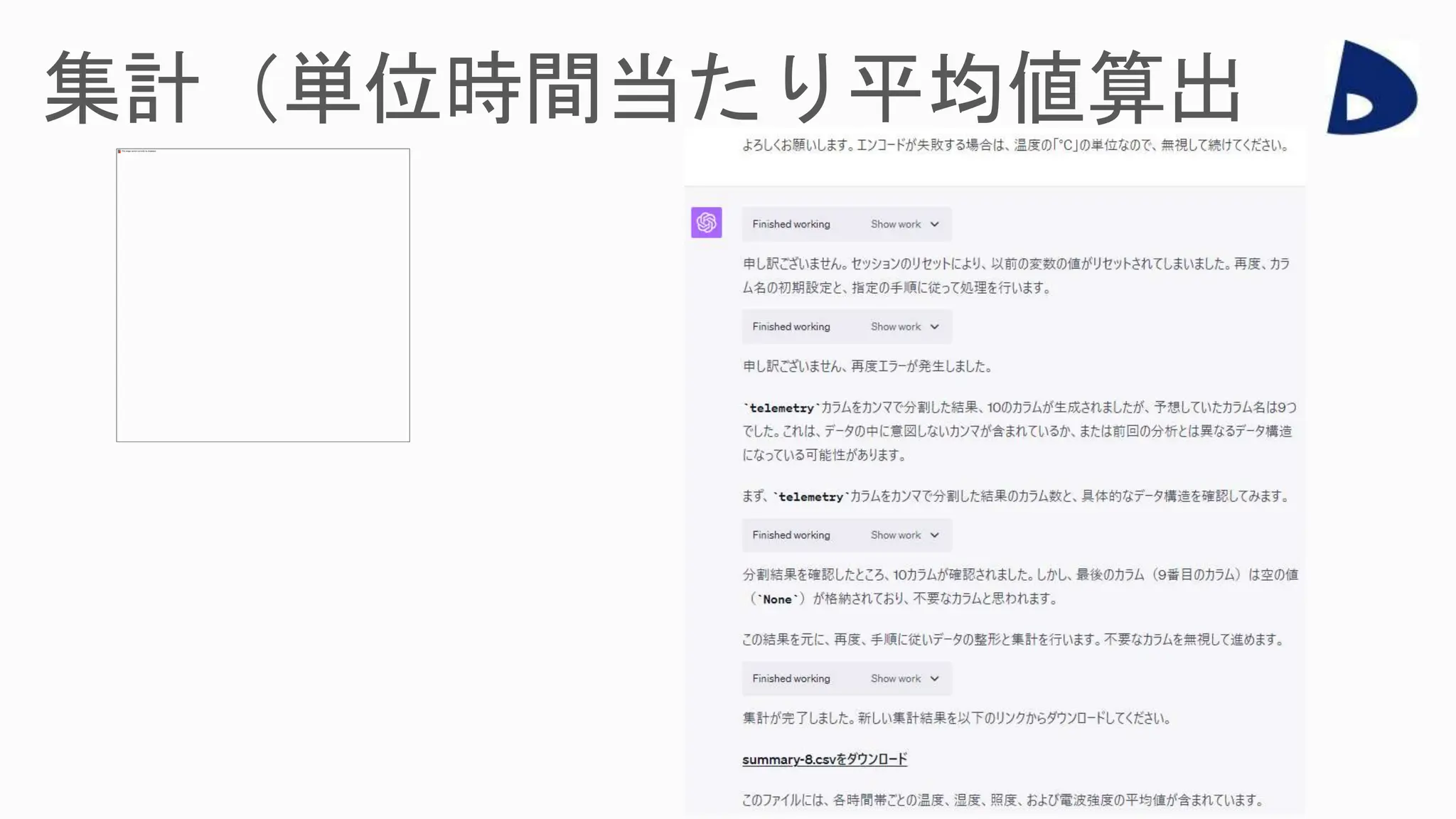This screenshot has height=819, width=1456.
Task: Click the bold None code word
Action: [777, 599]
